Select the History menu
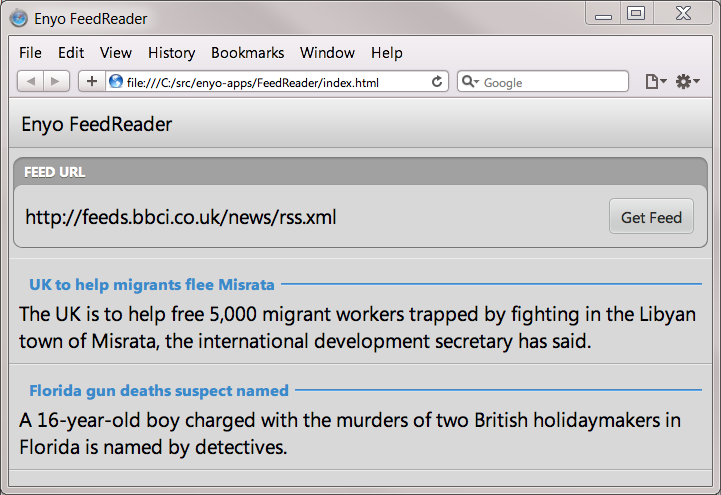 171,53
